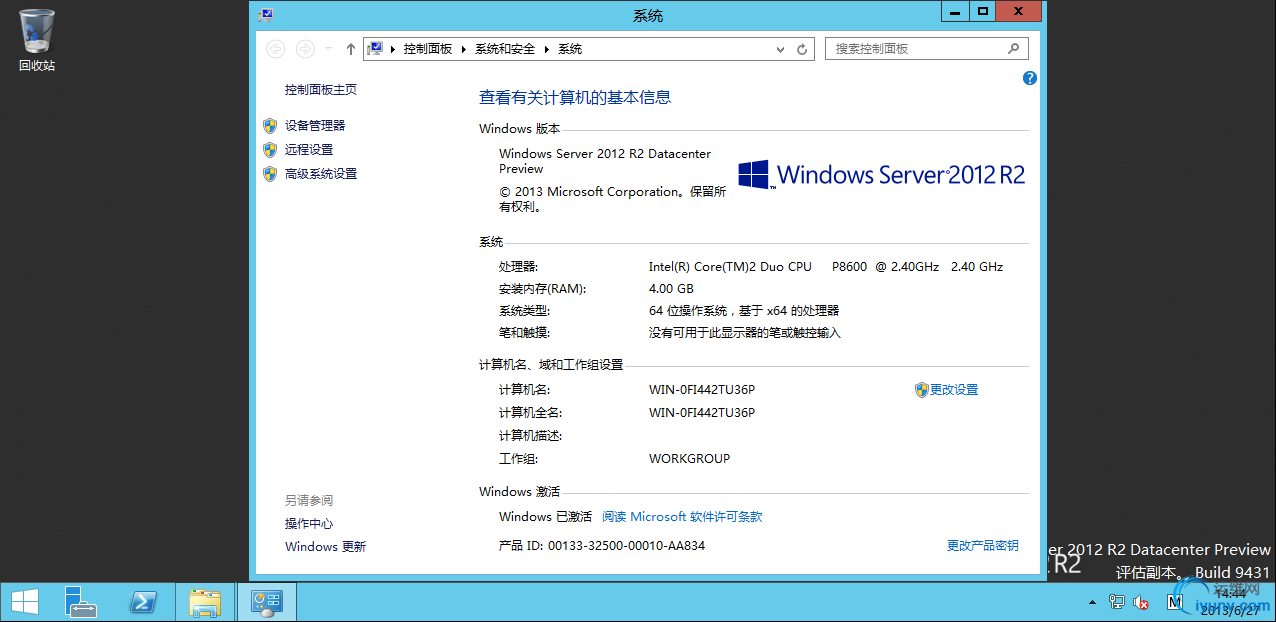Image resolution: width=1276 pixels, height=622 pixels.
Task: Open the blue Help question mark
Action: (1030, 78)
